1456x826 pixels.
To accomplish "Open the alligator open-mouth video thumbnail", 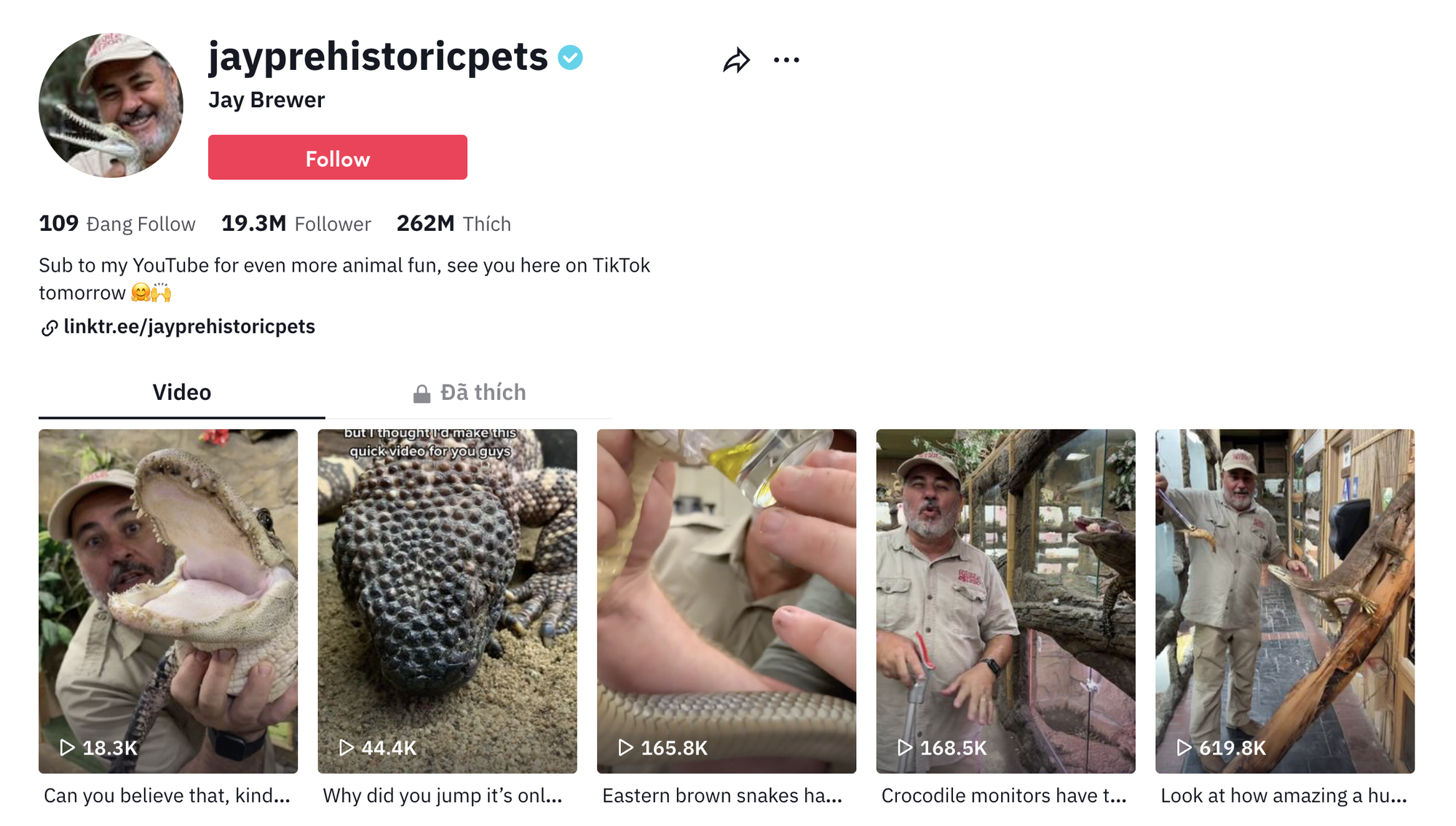I will click(168, 583).
